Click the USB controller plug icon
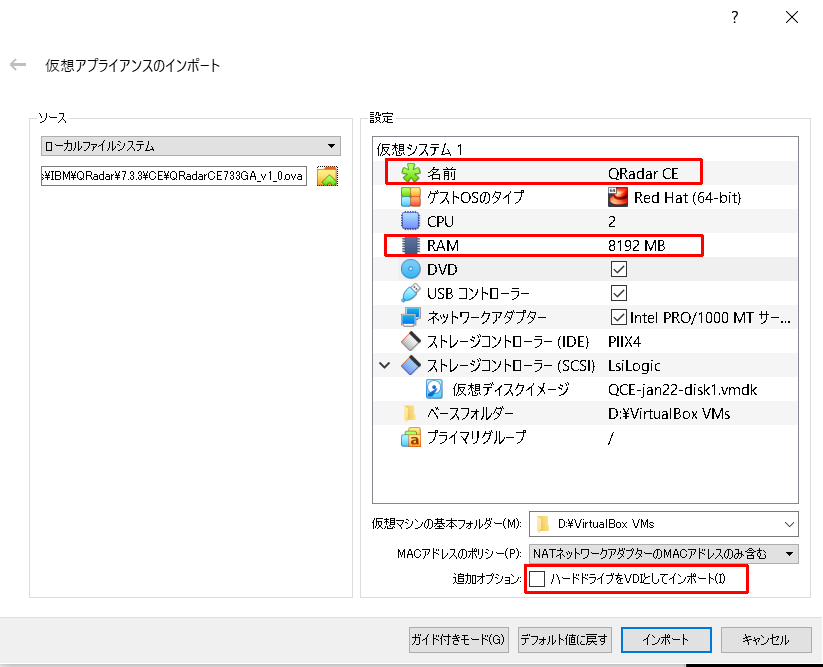This screenshot has height=667, width=823. point(410,293)
